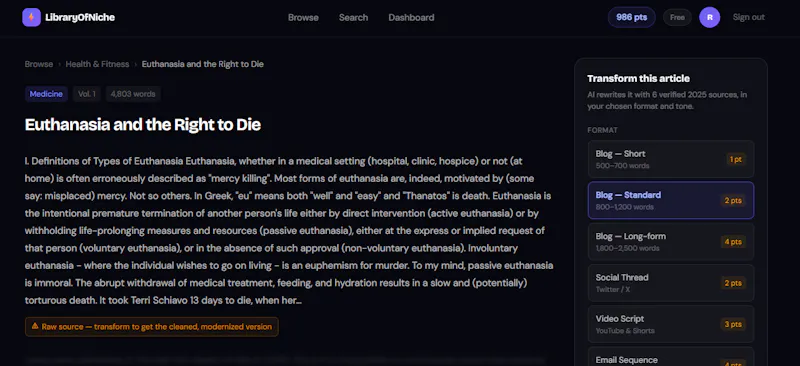This screenshot has height=366, width=800.
Task: Click the LibraryOfNiche lightning logo icon
Action: pyautogui.click(x=31, y=17)
